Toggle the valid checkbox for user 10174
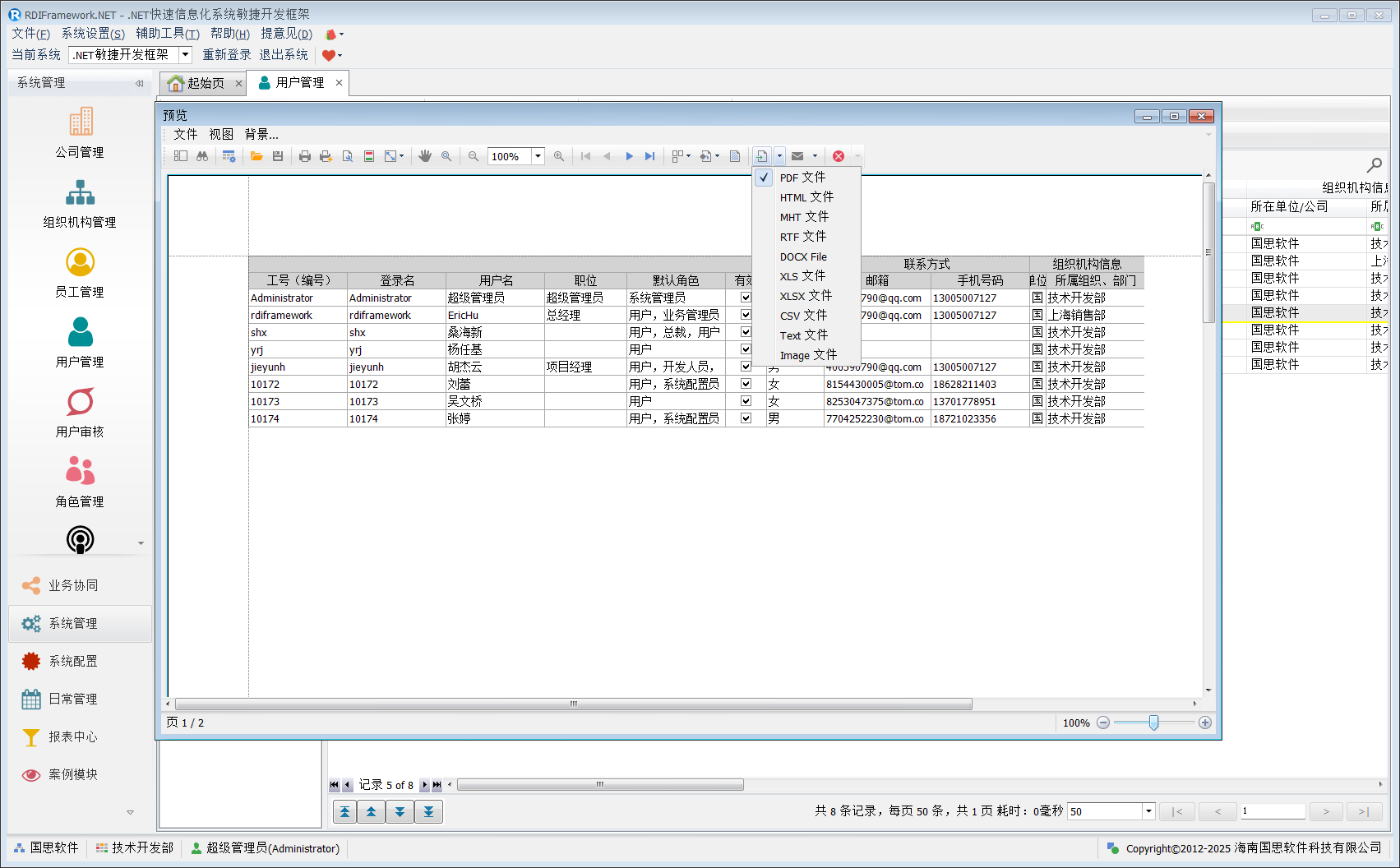 pyautogui.click(x=746, y=418)
